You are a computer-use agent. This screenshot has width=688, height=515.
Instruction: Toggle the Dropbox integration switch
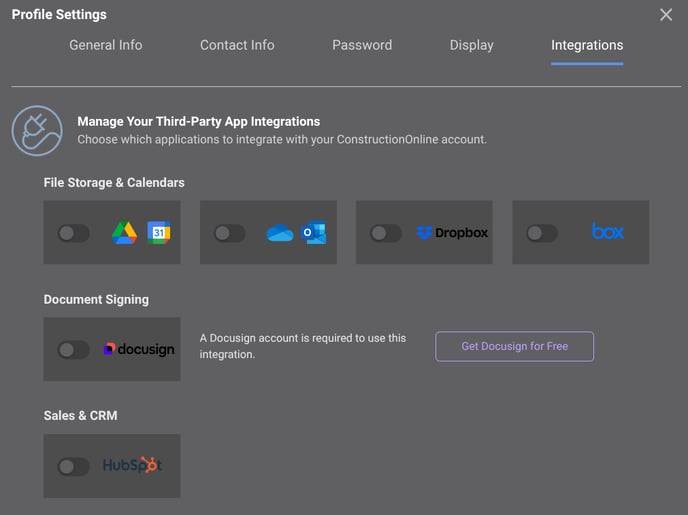[385, 233]
